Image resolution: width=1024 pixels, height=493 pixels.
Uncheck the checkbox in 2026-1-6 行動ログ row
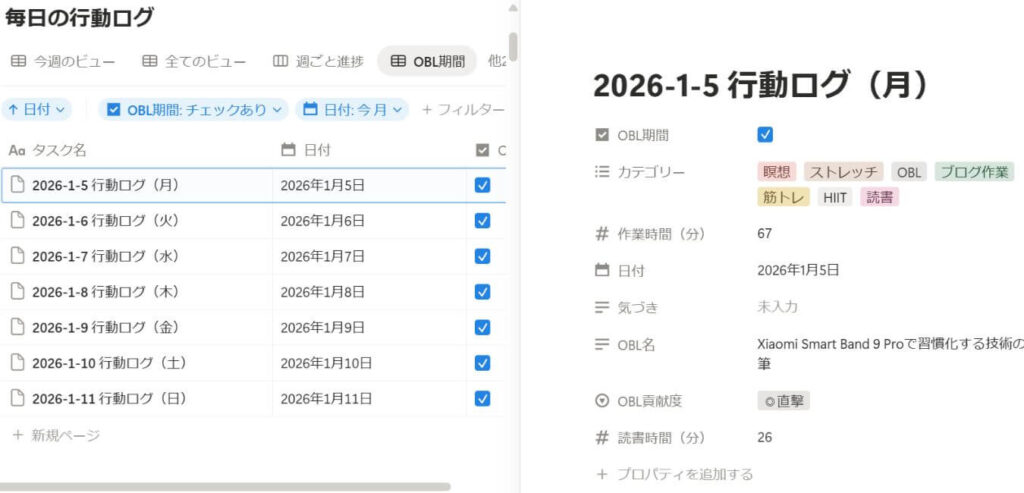pyautogui.click(x=483, y=221)
